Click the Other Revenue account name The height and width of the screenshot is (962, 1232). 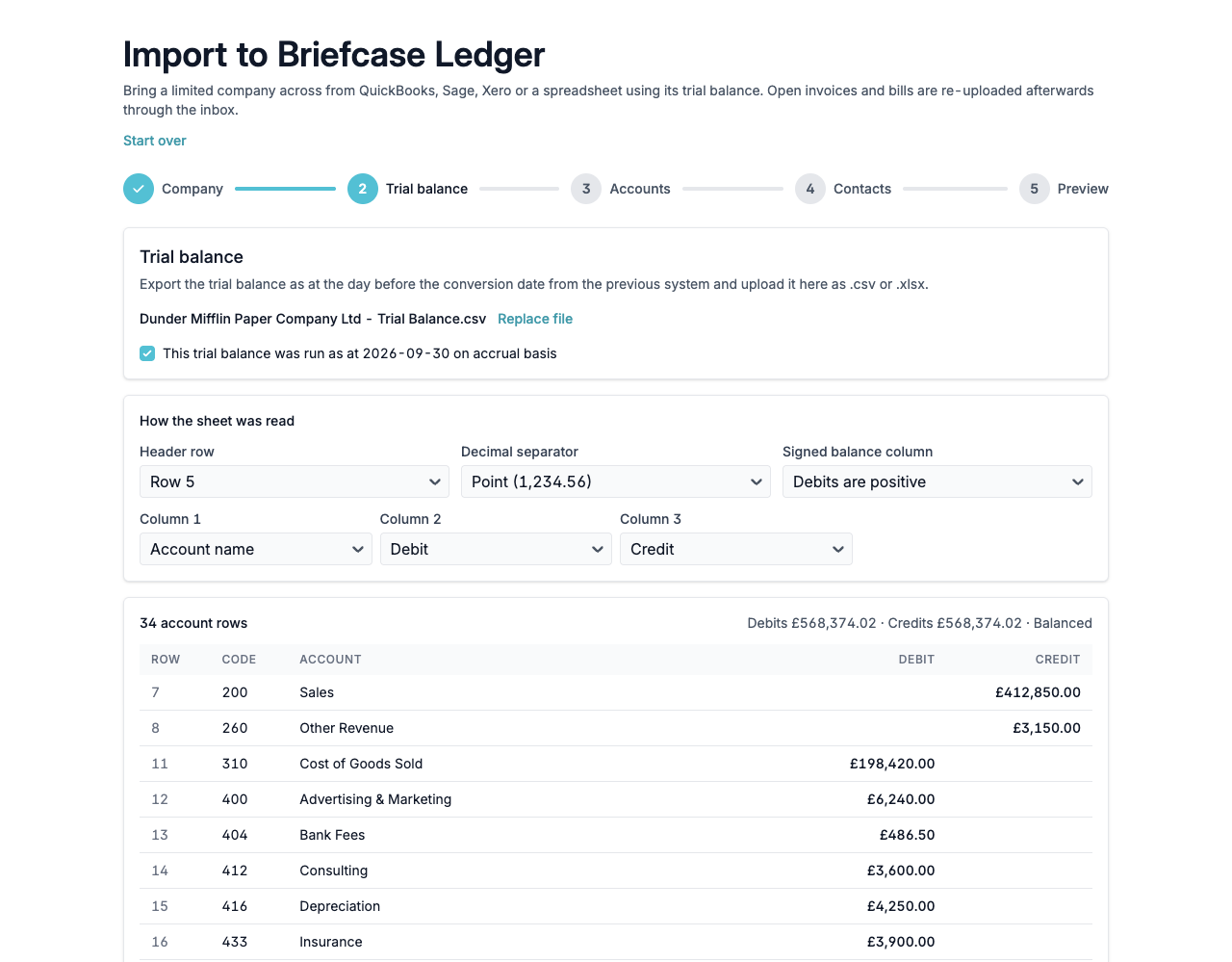pyautogui.click(x=346, y=728)
